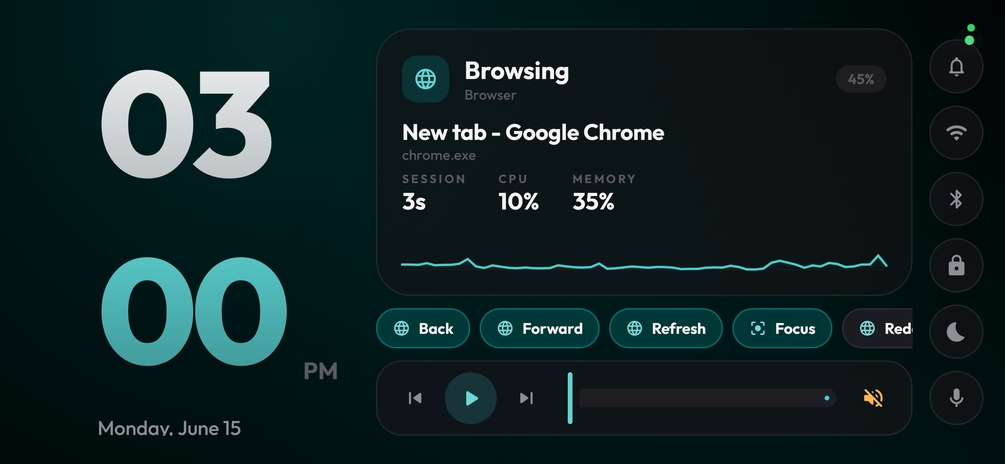
Task: Click the media progress slider bar
Action: tap(707, 398)
